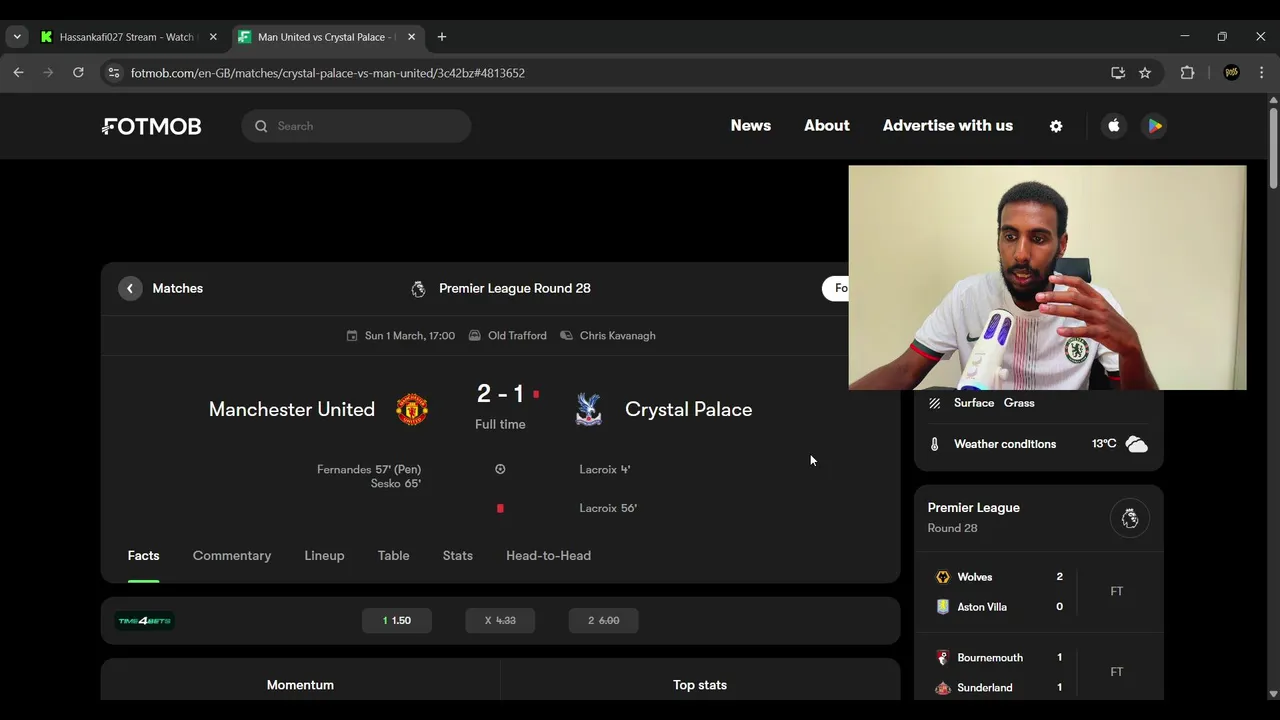Click the FotMob search field
1280x720 pixels.
[x=356, y=126]
